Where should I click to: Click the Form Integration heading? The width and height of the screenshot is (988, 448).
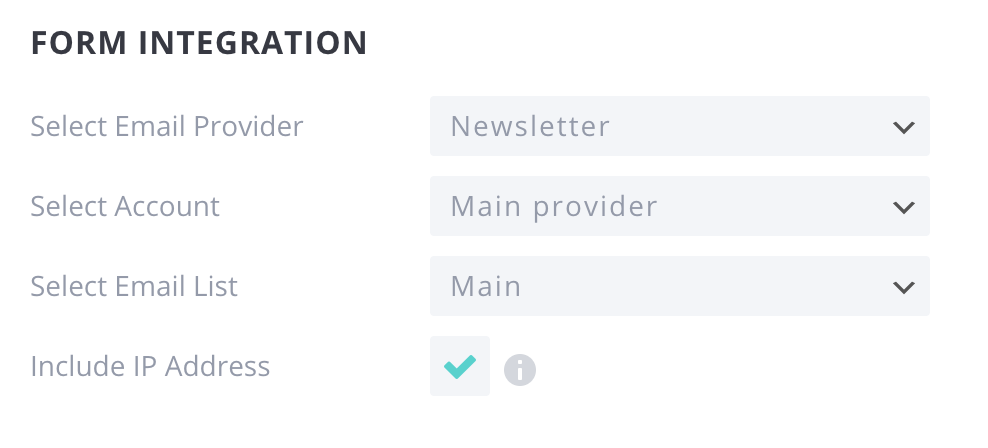pyautogui.click(x=199, y=43)
